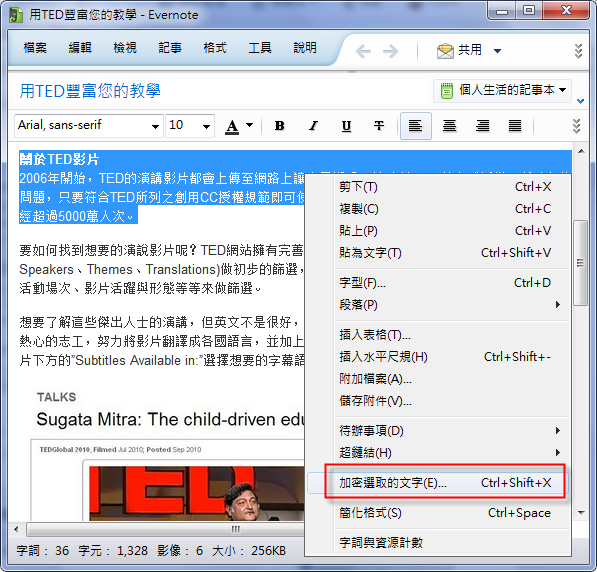Image resolution: width=597 pixels, height=572 pixels.
Task: Click the 關於TED影片 heading text
Action: 59,159
